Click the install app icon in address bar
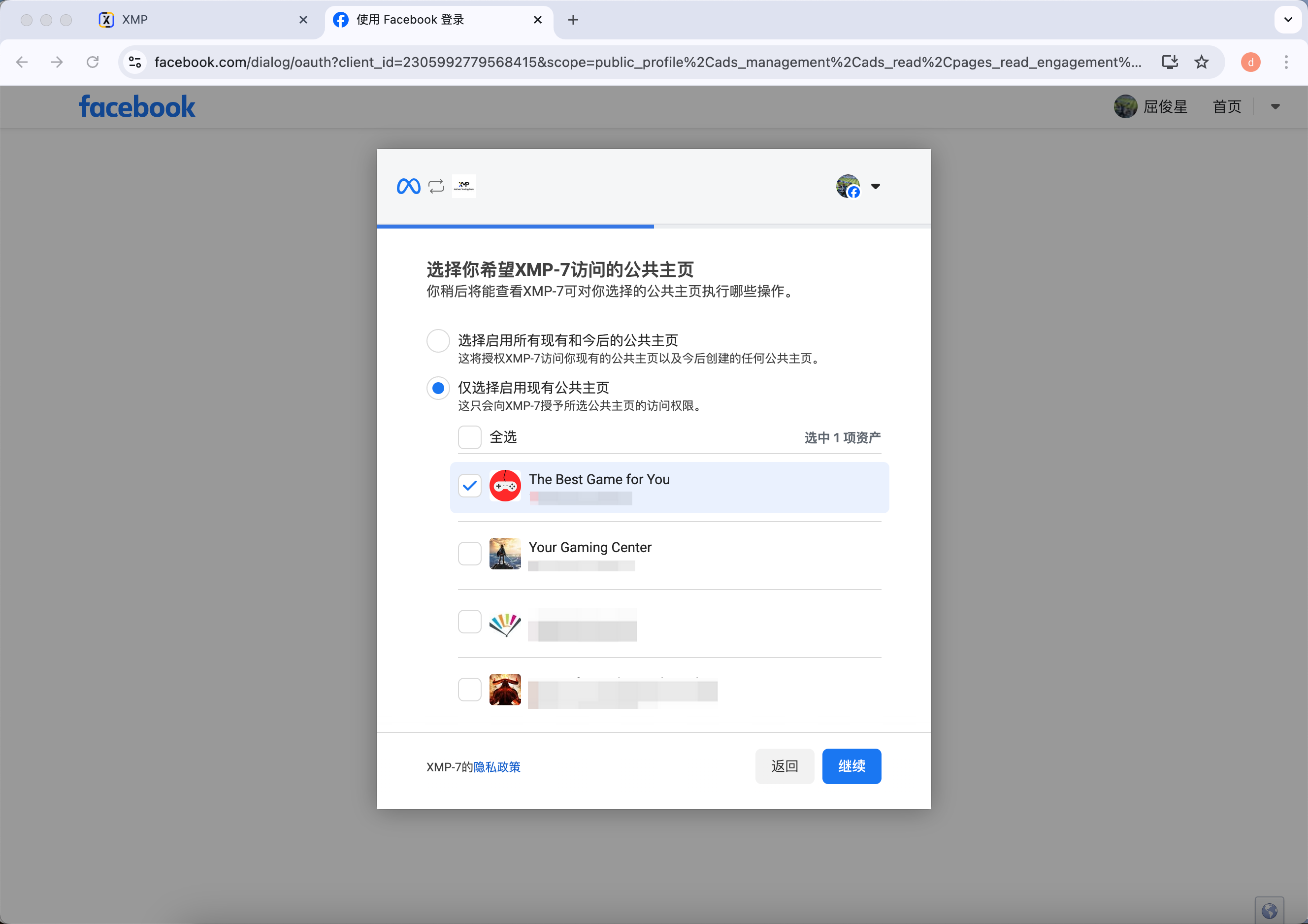The width and height of the screenshot is (1308, 924). point(1170,62)
